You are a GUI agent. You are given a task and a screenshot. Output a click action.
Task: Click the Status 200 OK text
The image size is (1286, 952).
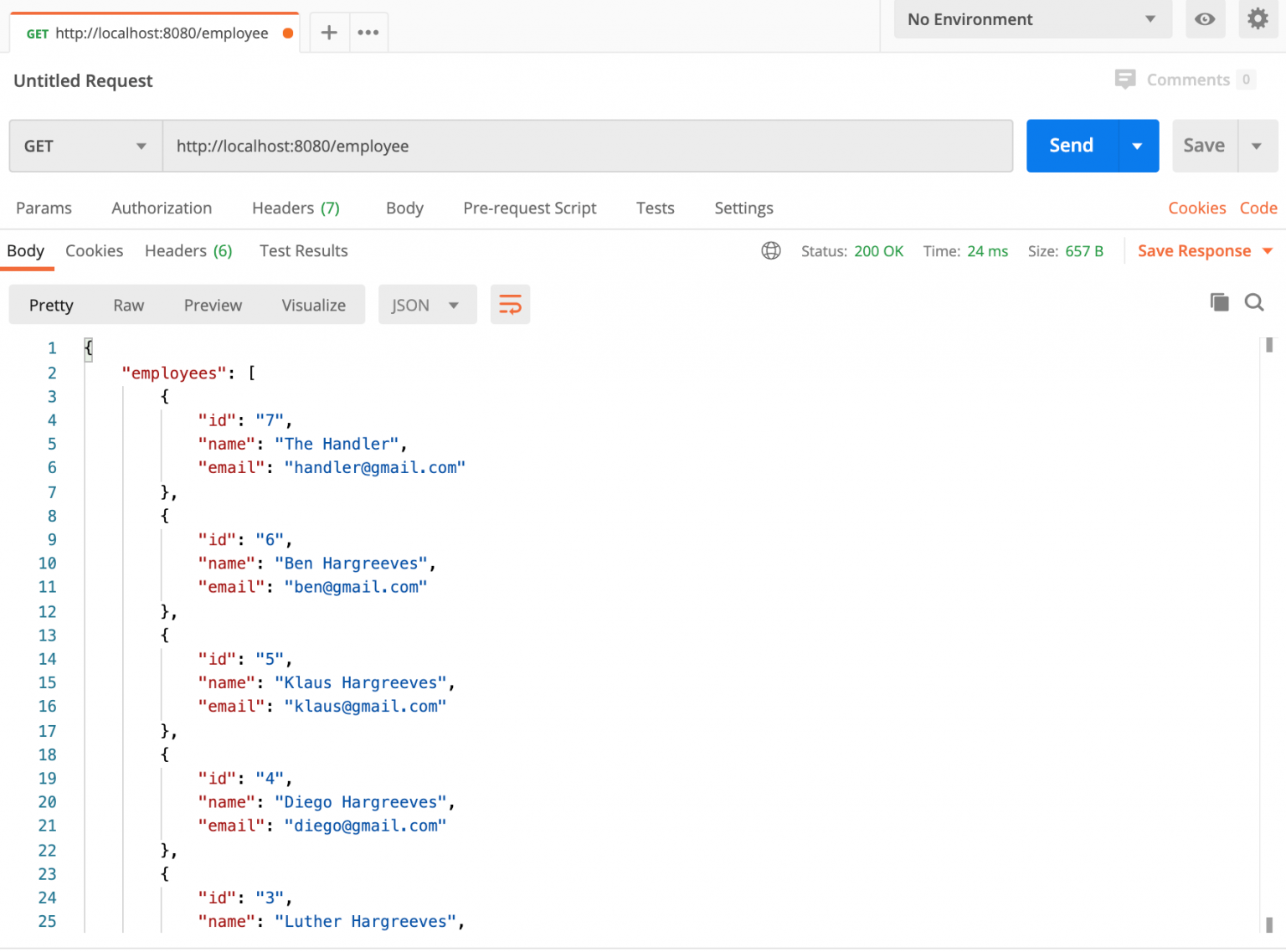(x=852, y=251)
